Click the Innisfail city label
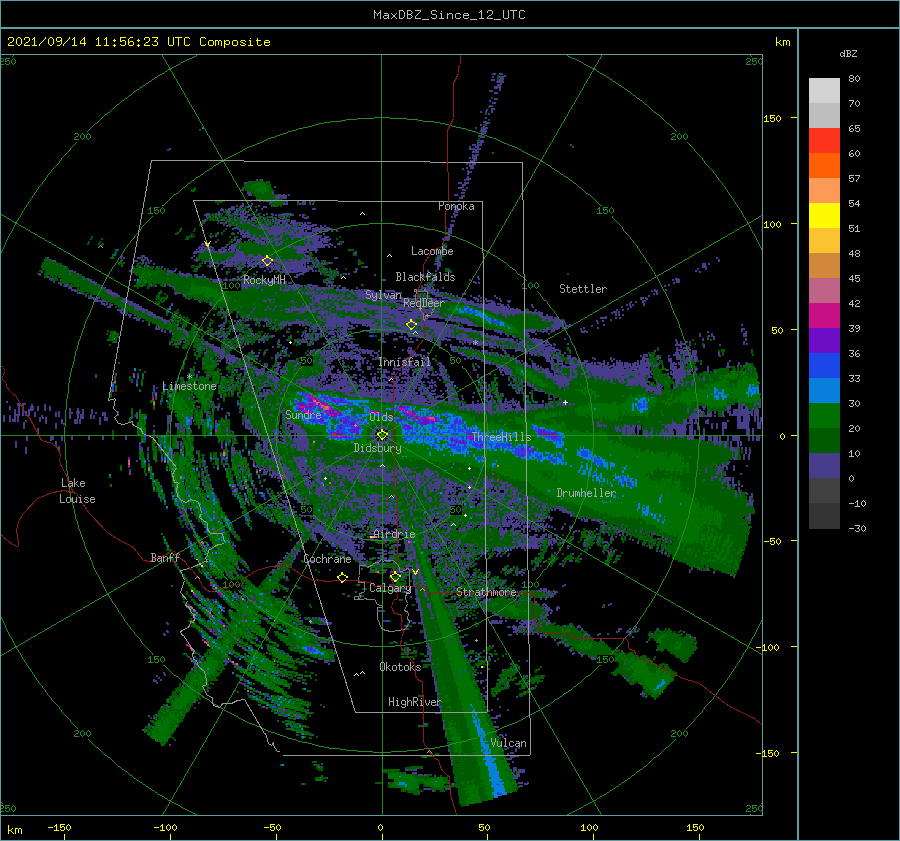900x841 pixels. point(404,362)
